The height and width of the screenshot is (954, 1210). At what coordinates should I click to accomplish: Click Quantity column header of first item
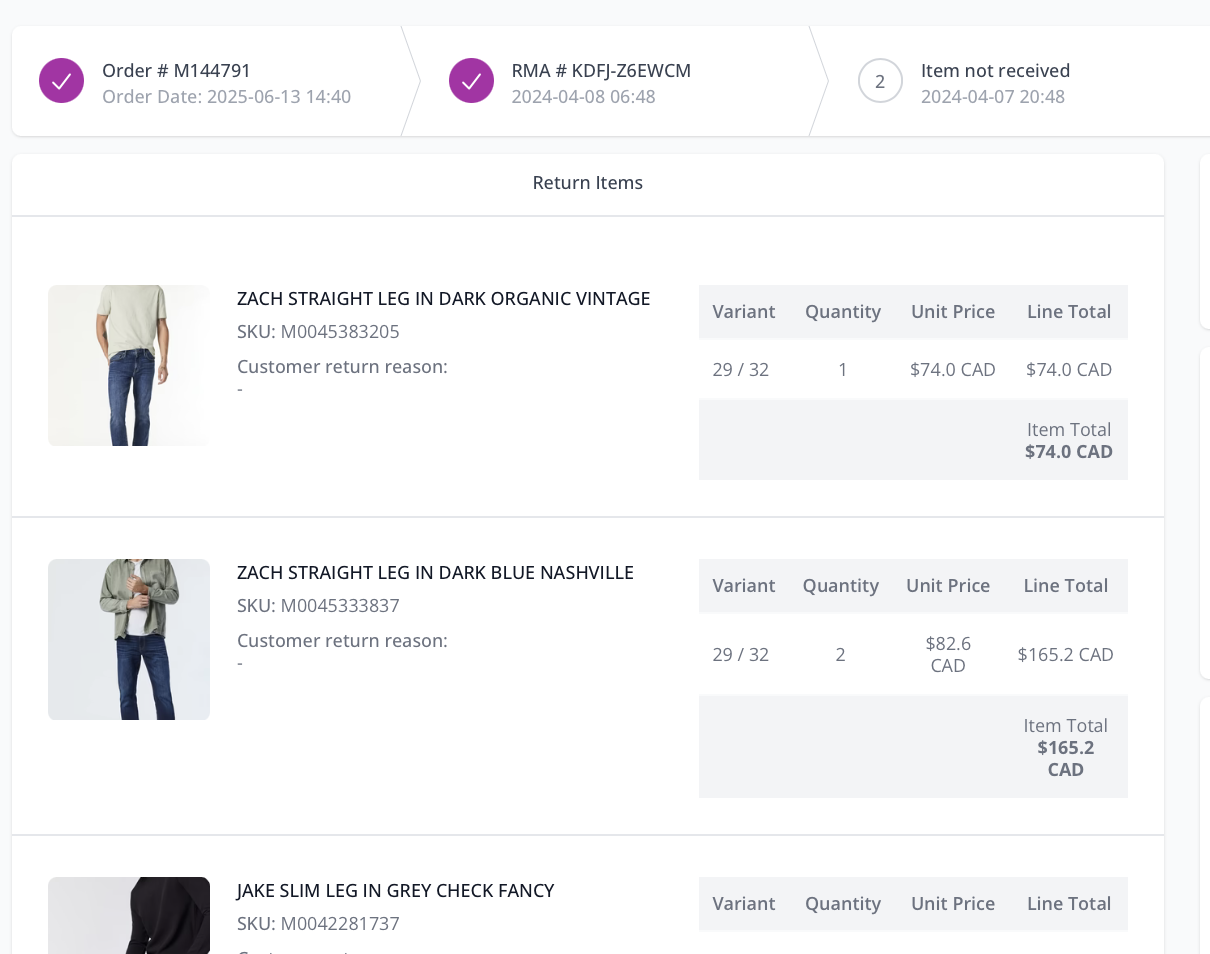tap(843, 311)
